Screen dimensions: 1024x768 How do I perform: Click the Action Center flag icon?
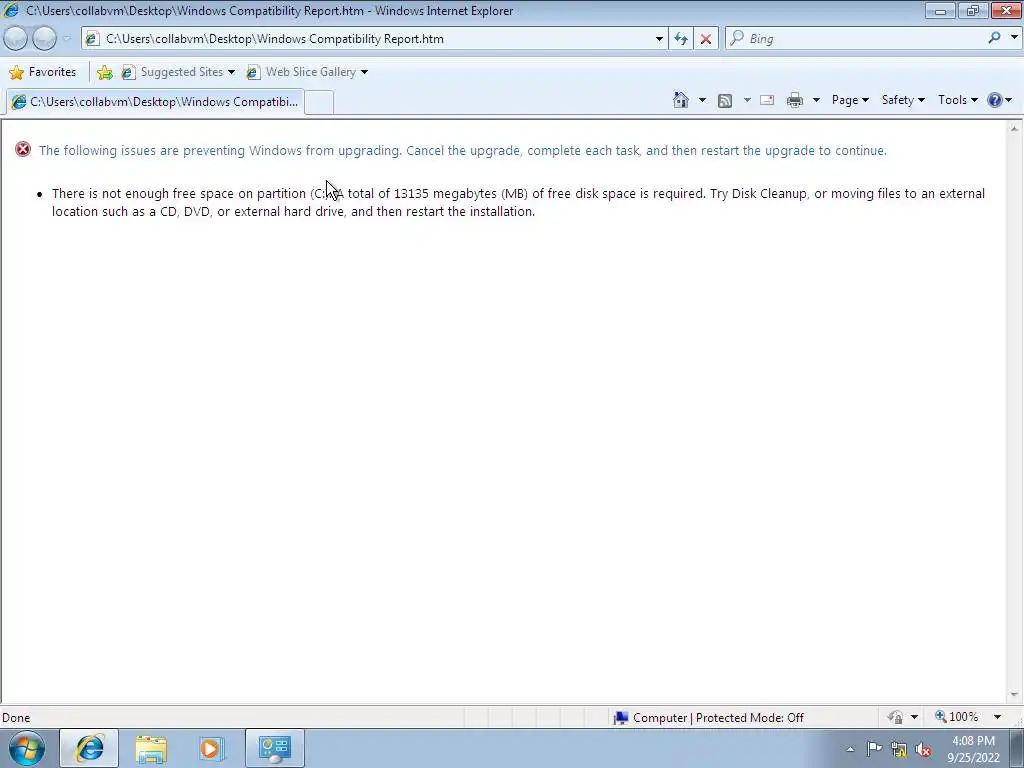pyautogui.click(x=874, y=749)
